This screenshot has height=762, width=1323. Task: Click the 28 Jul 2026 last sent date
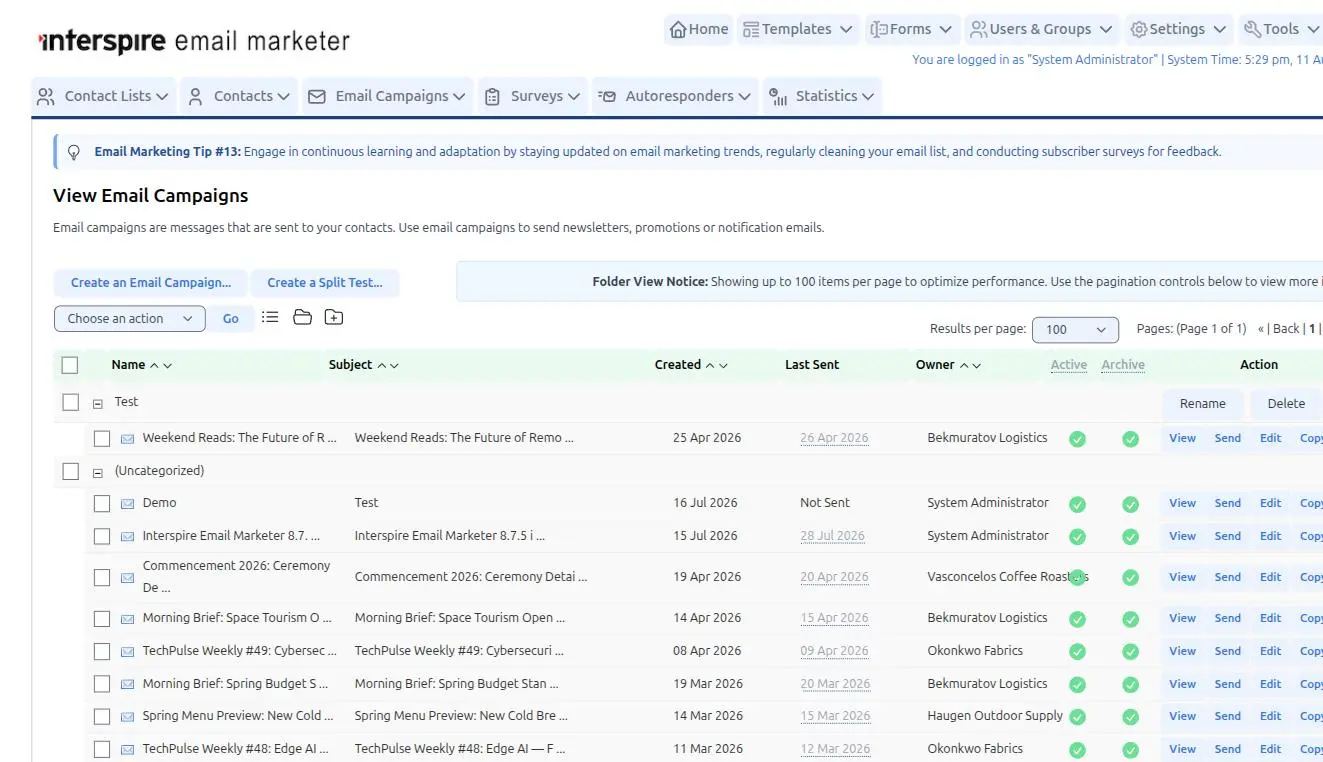tap(832, 536)
